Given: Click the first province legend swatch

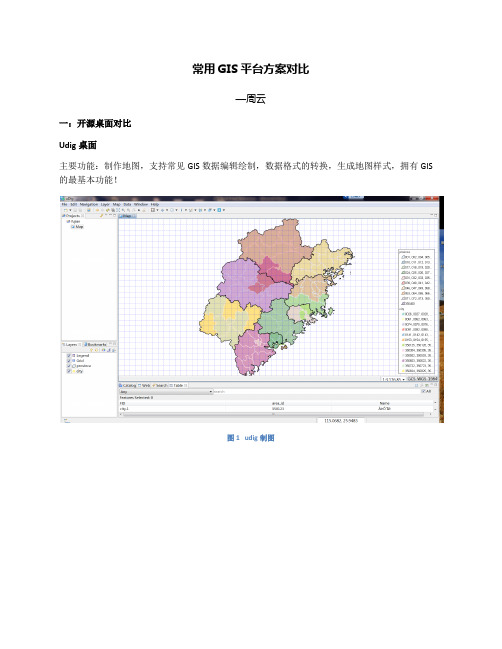Looking at the screenshot, I should click(402, 257).
